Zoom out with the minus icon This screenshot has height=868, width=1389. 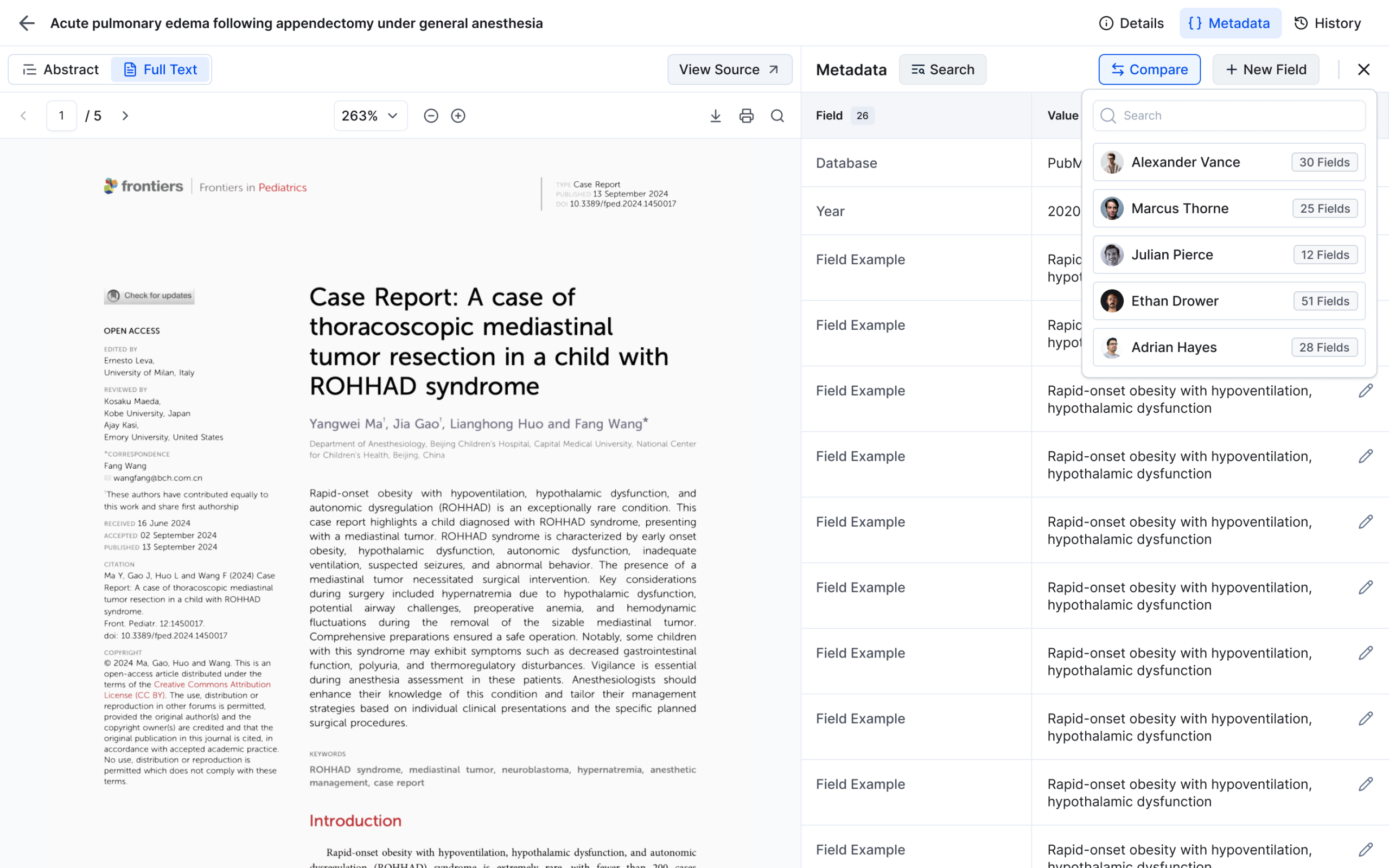click(x=431, y=116)
